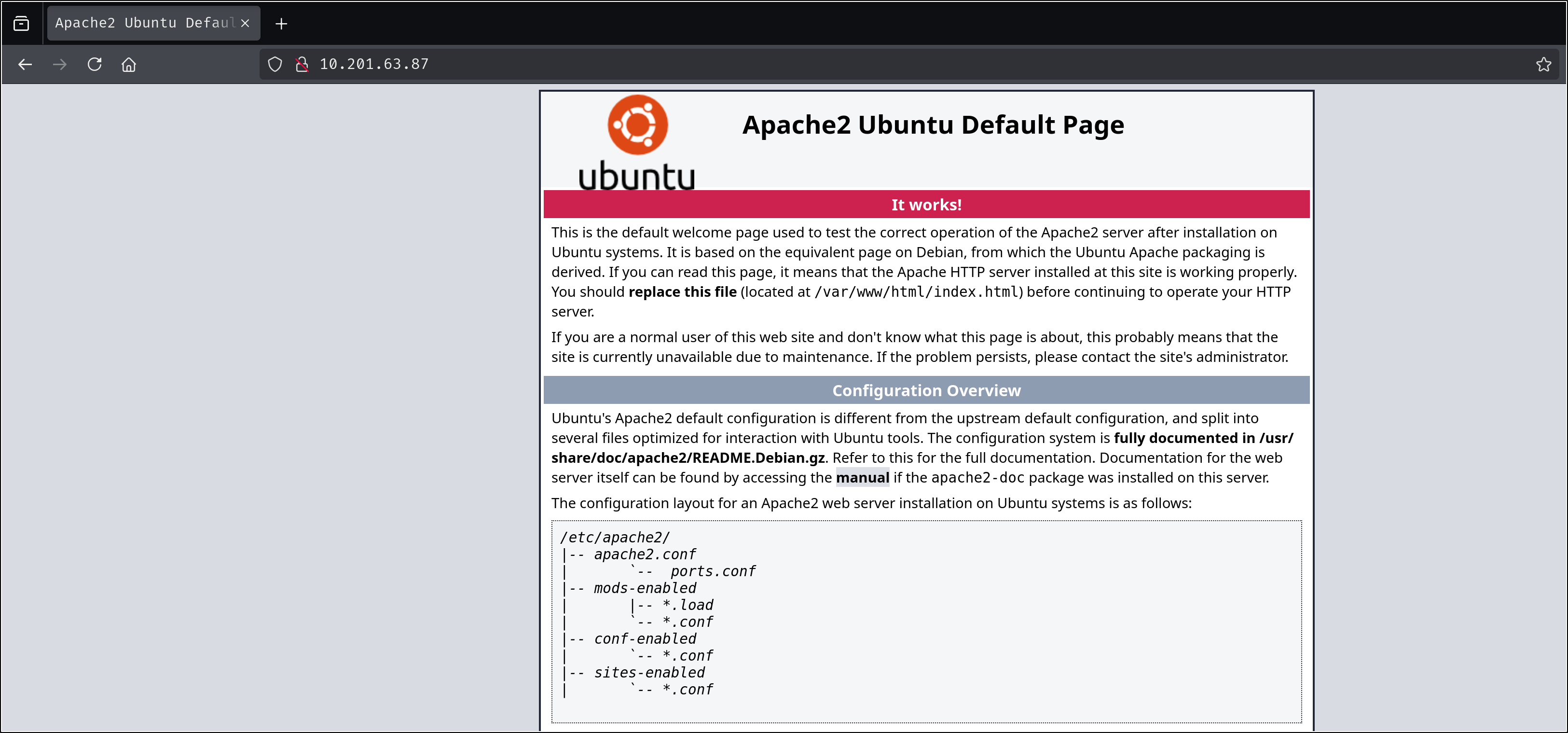Open the tracking protection shield icon

click(x=275, y=65)
